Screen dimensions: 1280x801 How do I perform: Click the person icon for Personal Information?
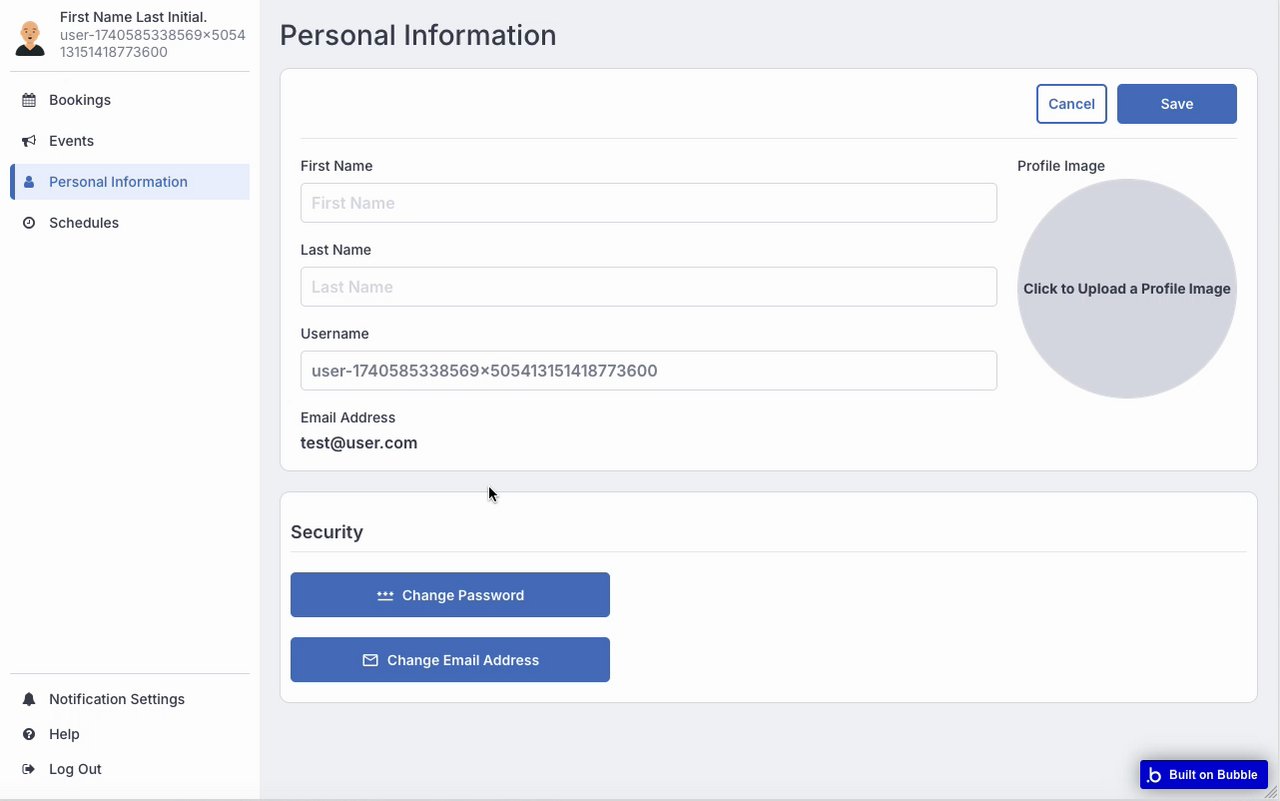(29, 182)
